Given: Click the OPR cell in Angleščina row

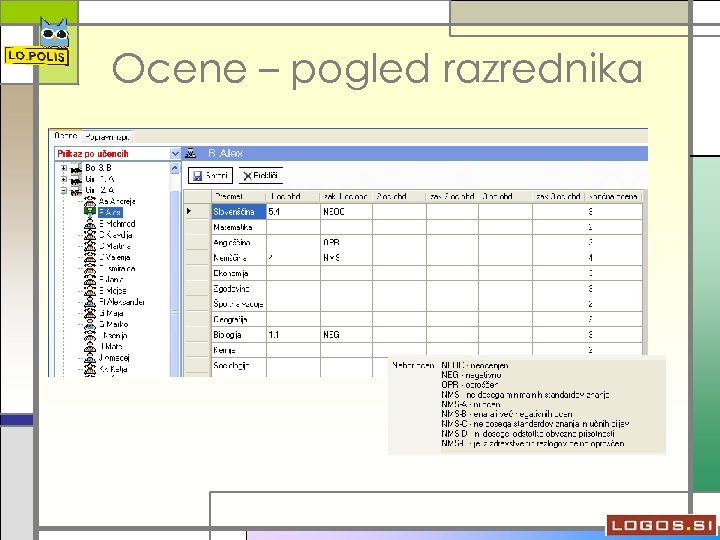Looking at the screenshot, I should point(346,242).
